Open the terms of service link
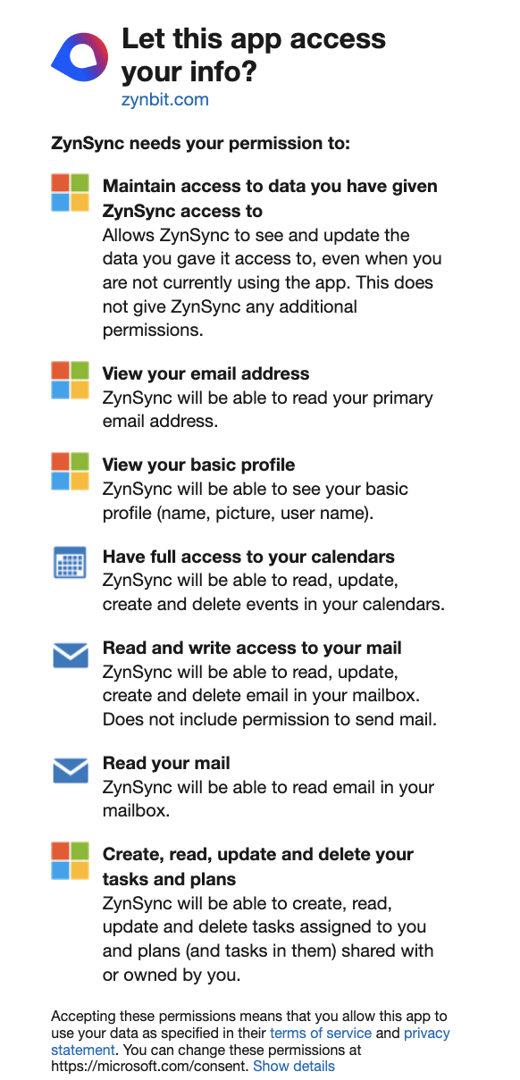520x1080 pixels. pyautogui.click(x=321, y=1033)
